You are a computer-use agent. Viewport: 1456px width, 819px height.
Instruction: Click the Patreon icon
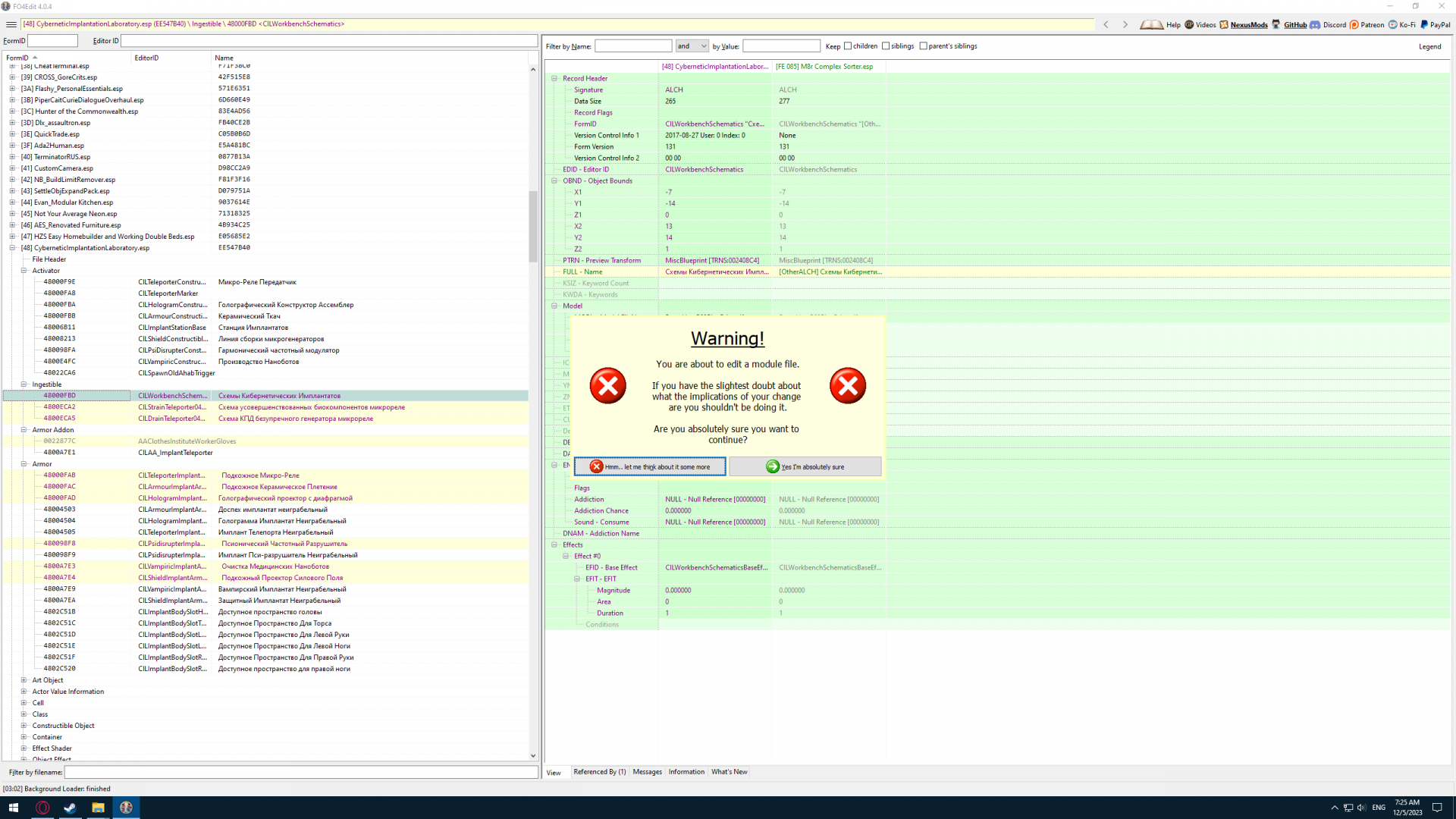click(1354, 25)
